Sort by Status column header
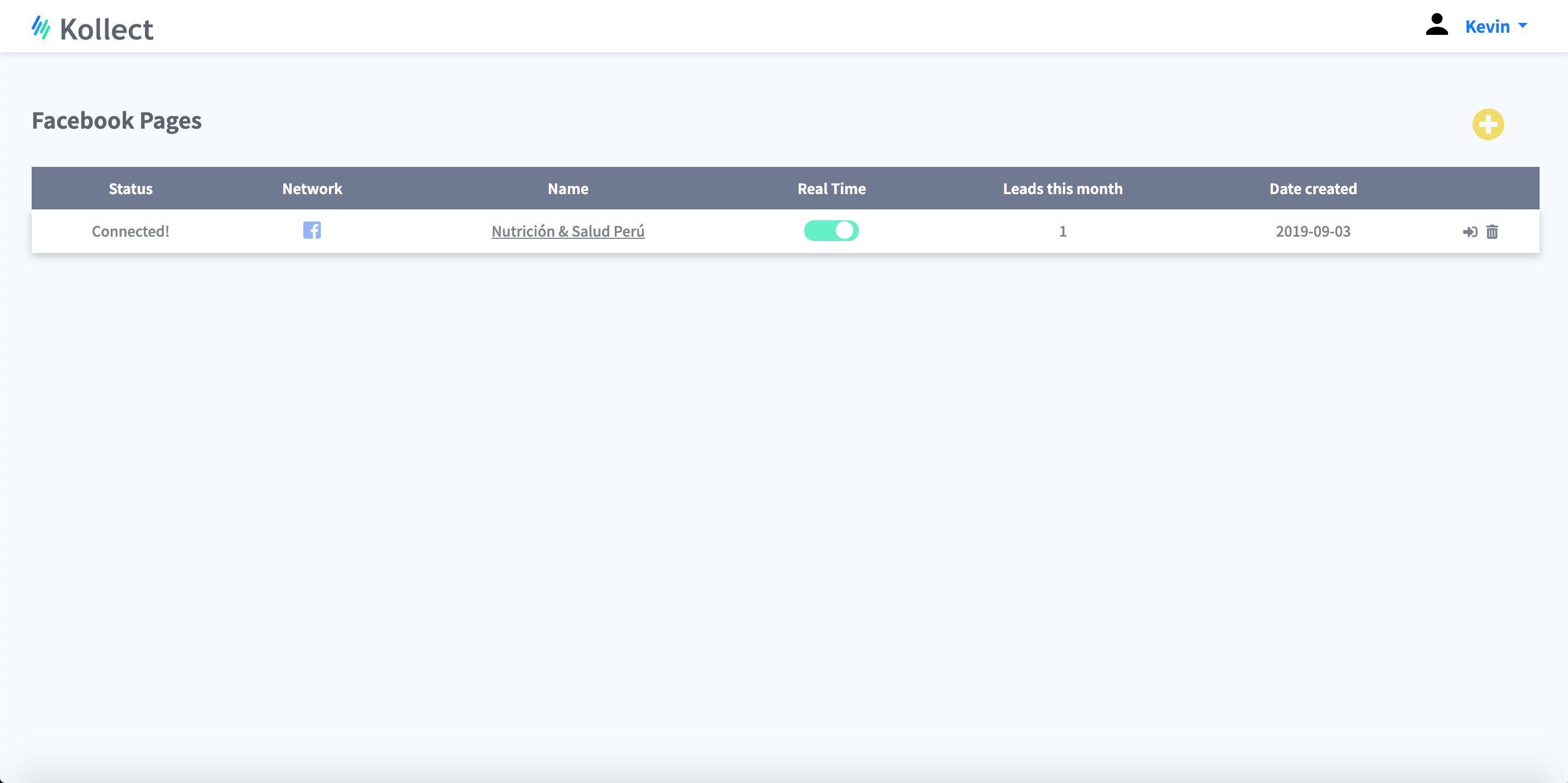The image size is (1568, 783). (130, 189)
